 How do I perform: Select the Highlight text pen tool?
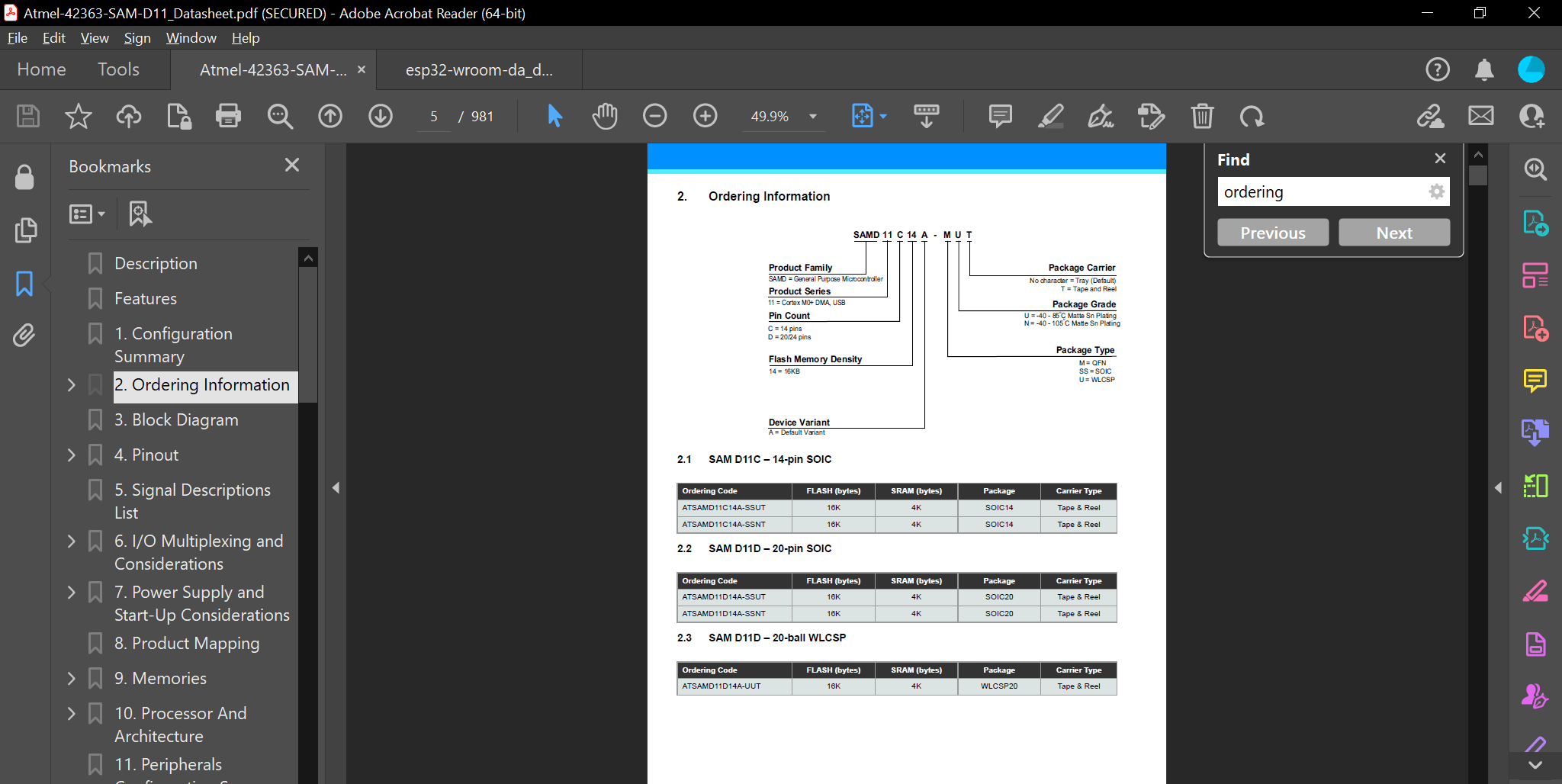[x=1050, y=116]
